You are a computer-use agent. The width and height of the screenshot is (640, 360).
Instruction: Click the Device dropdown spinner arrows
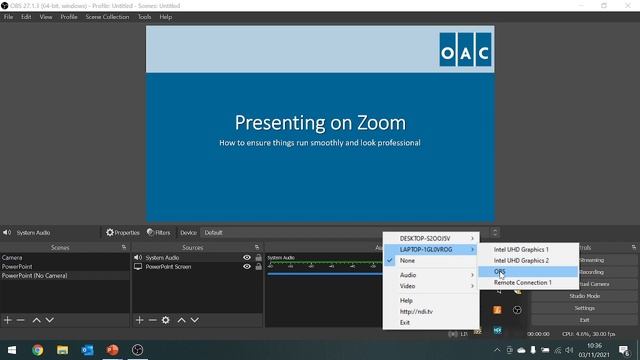pyautogui.click(x=495, y=233)
